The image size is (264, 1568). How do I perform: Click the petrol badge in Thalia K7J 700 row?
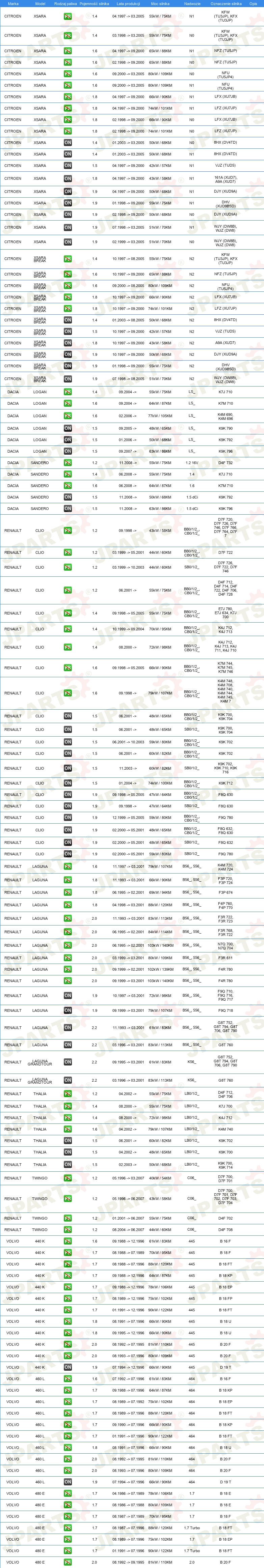pos(68,1107)
